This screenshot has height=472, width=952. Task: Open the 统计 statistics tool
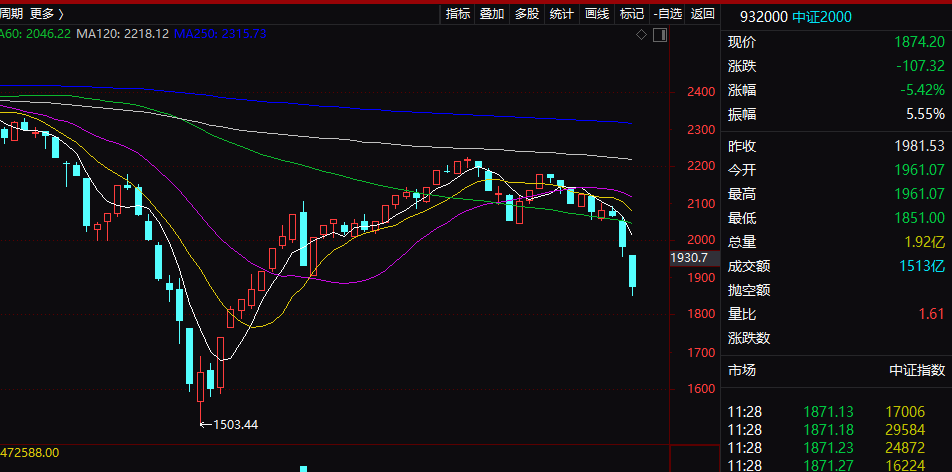click(x=562, y=13)
